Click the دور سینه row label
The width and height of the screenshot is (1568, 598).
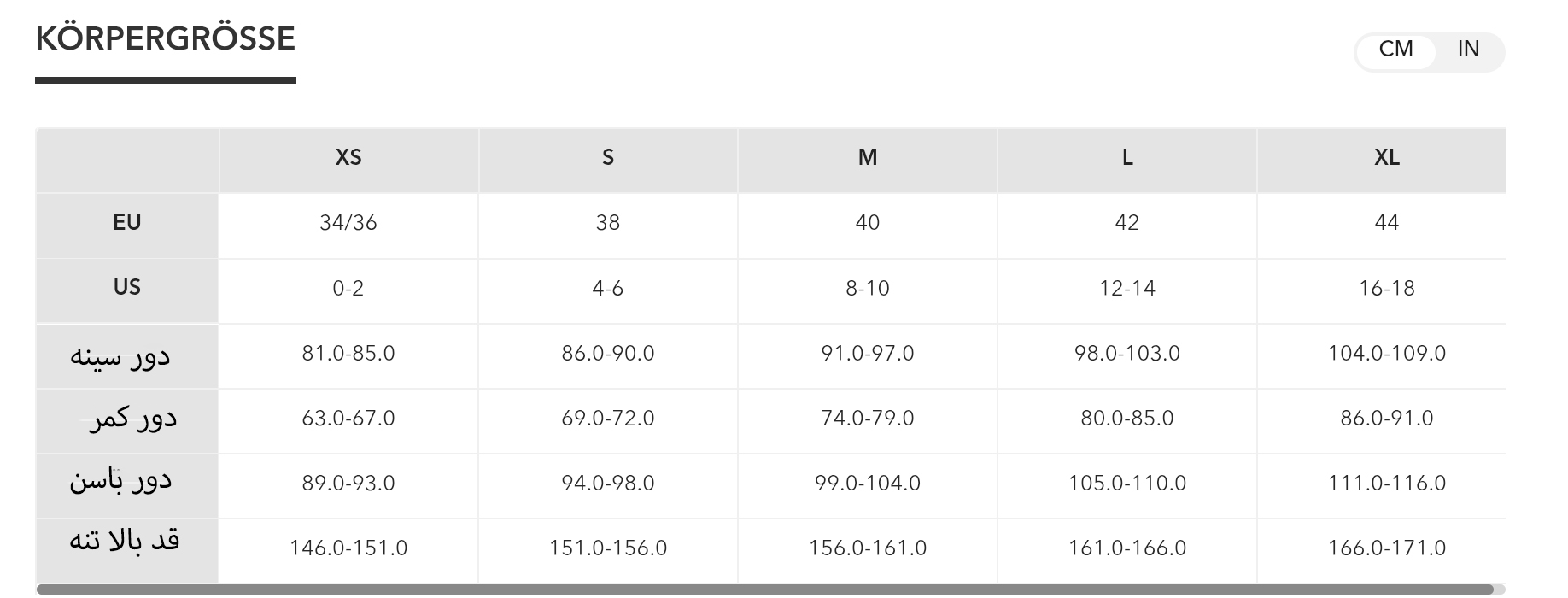pos(120,355)
